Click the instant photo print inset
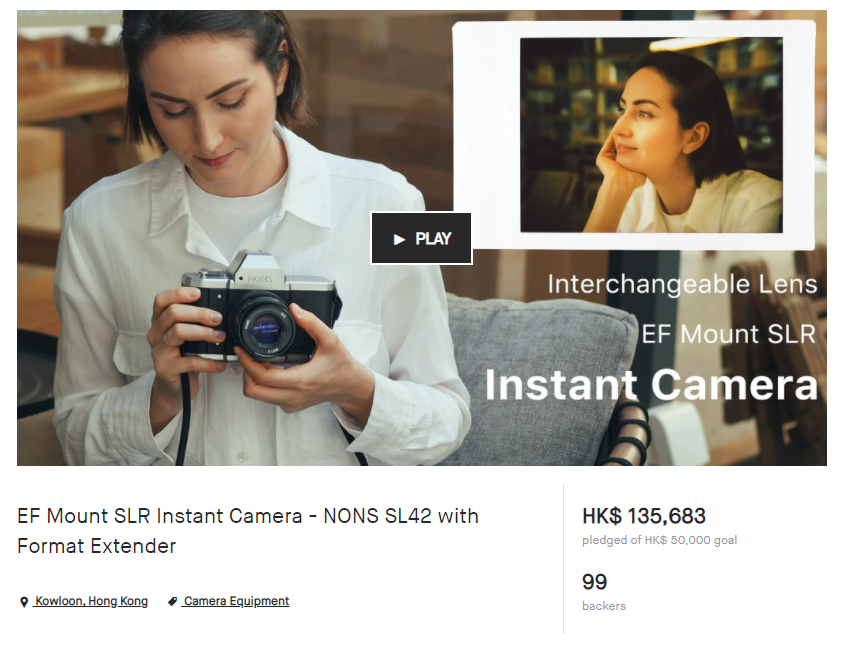Image resolution: width=849 pixels, height=645 pixels. pos(637,135)
